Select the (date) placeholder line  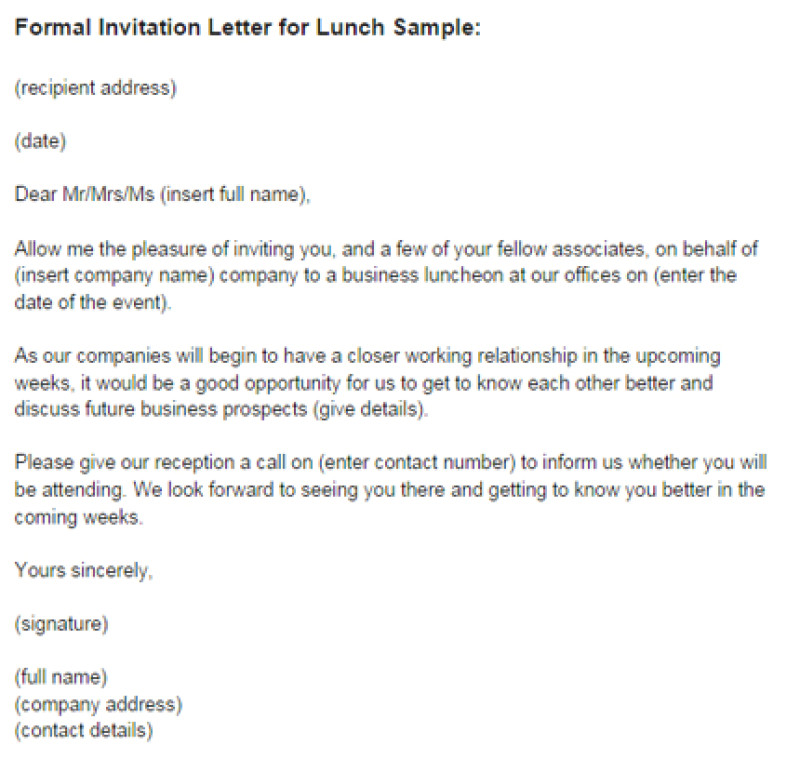point(40,141)
